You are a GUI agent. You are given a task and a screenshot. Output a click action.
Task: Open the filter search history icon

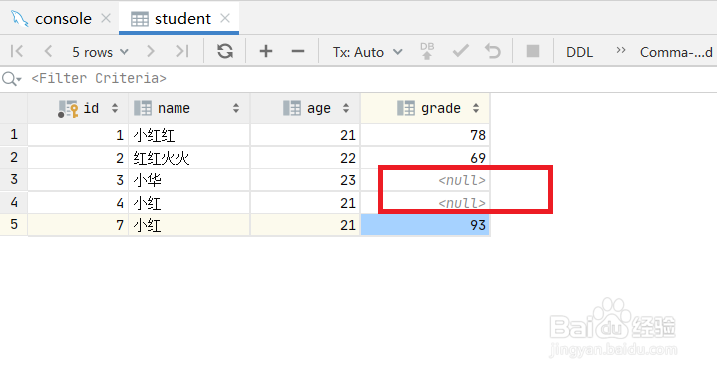pos(11,79)
